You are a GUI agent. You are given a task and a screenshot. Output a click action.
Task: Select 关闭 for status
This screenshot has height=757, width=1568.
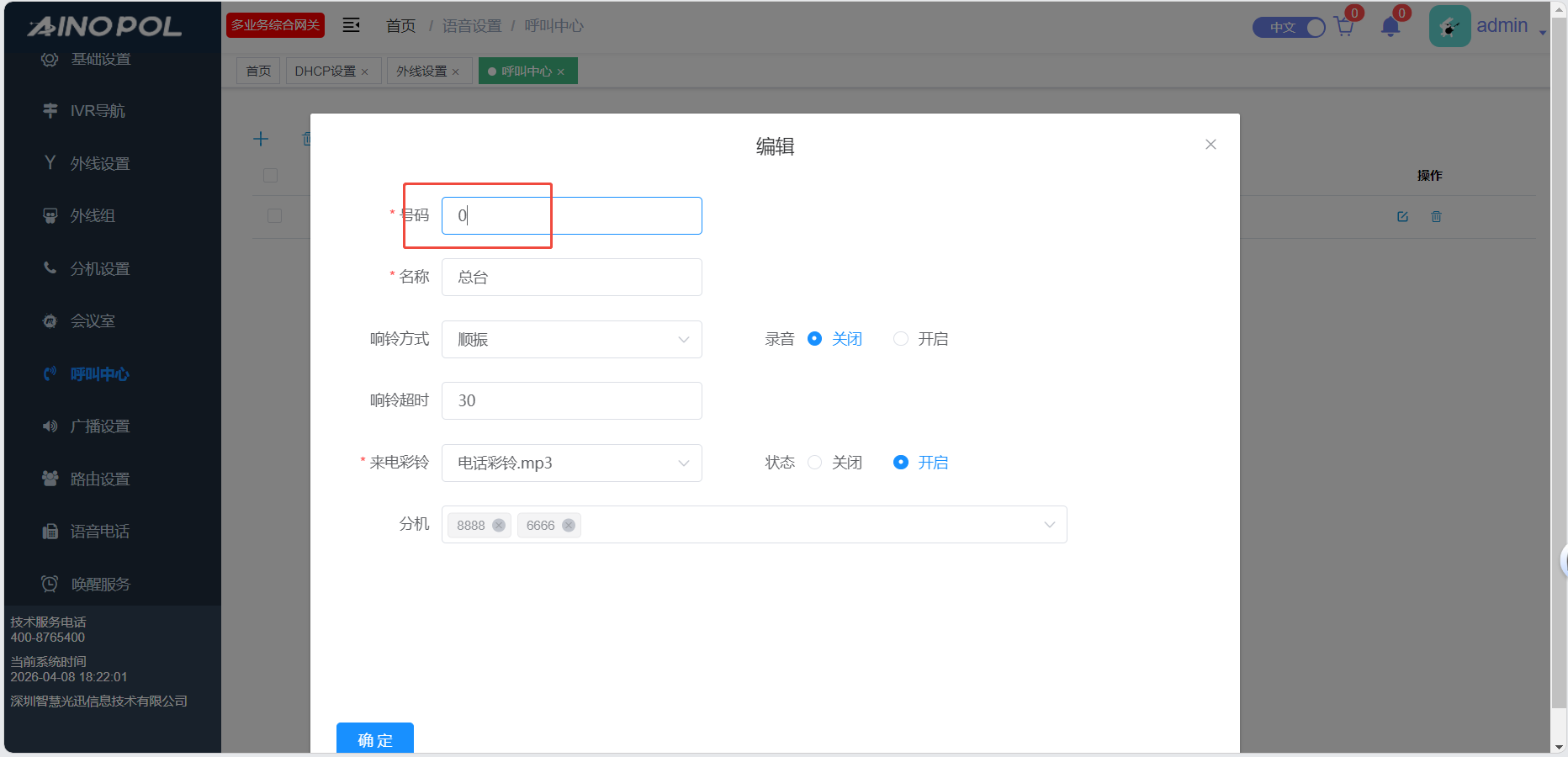tap(814, 463)
